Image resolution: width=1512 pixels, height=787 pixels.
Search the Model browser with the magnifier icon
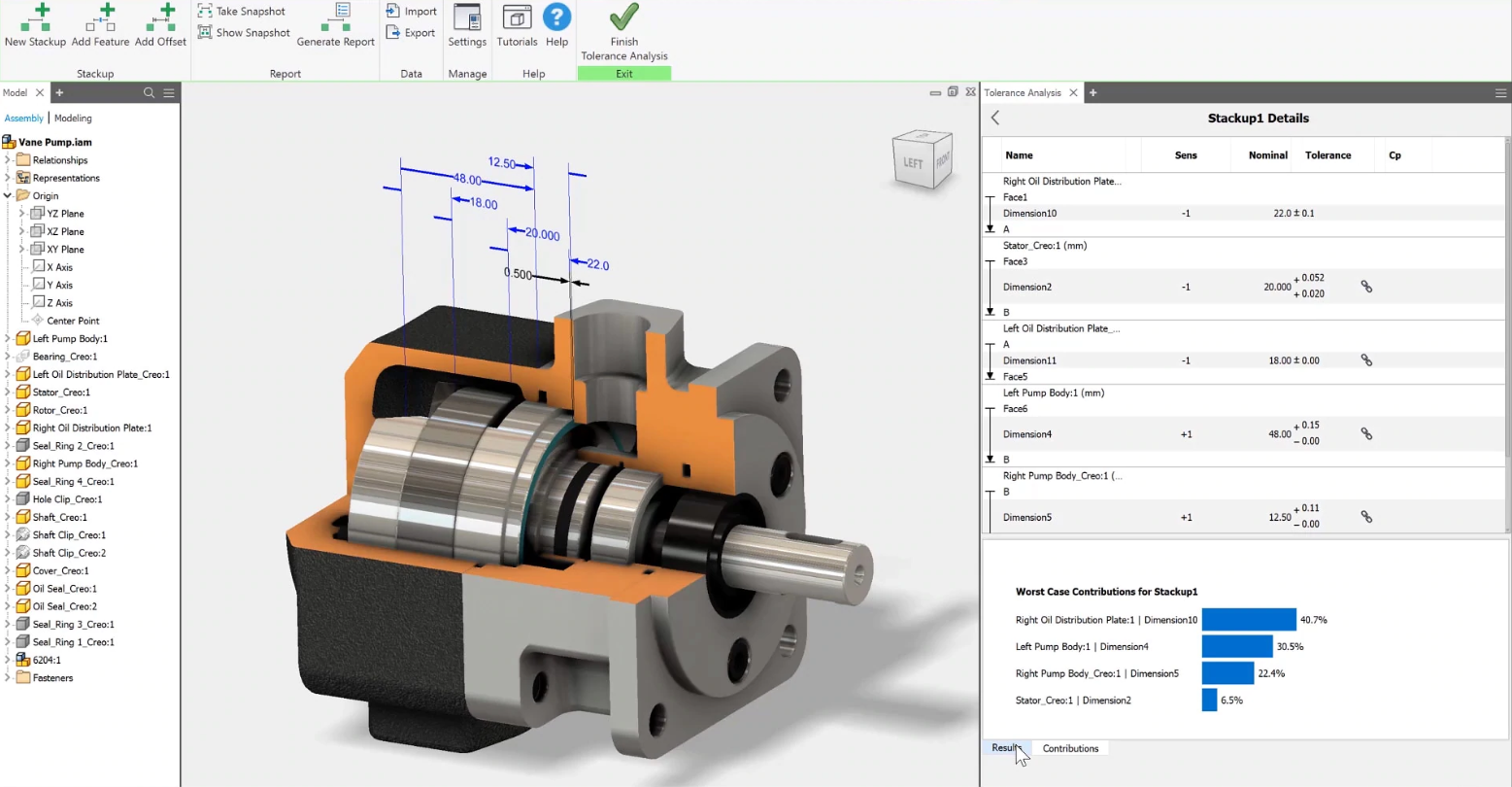(x=149, y=93)
